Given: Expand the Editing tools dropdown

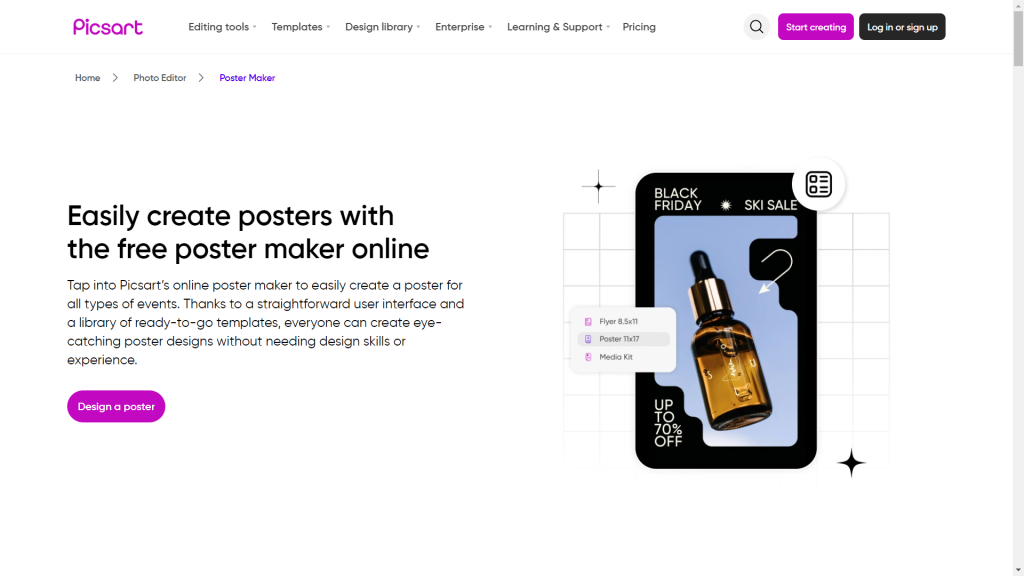Looking at the screenshot, I should pyautogui.click(x=219, y=27).
